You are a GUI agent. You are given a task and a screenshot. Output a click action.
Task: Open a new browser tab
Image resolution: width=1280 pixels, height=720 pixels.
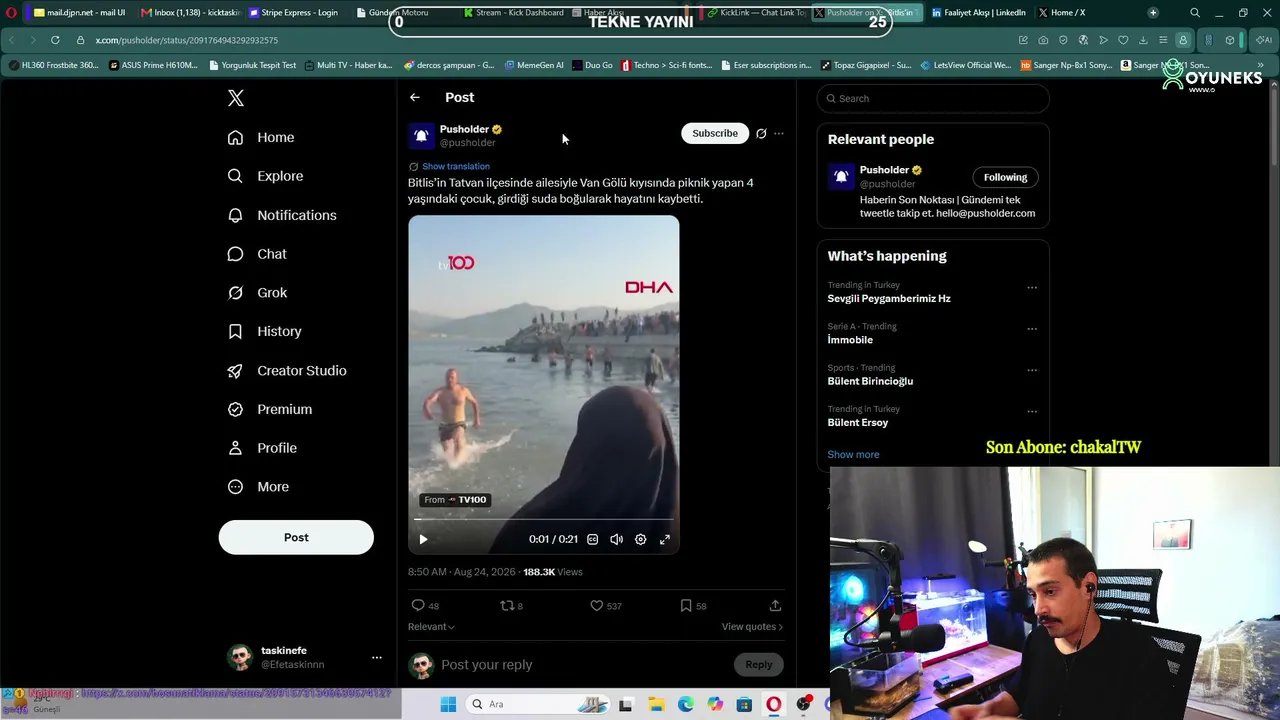(x=1153, y=13)
